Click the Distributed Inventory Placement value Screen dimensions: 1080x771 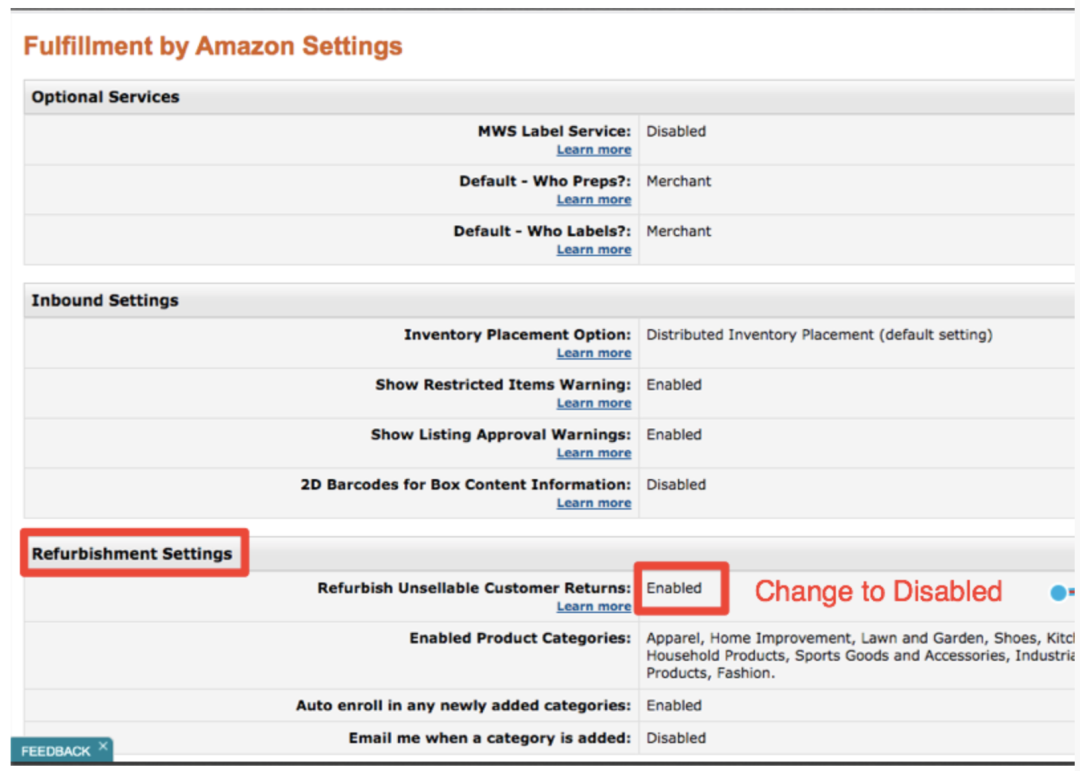[x=819, y=335]
